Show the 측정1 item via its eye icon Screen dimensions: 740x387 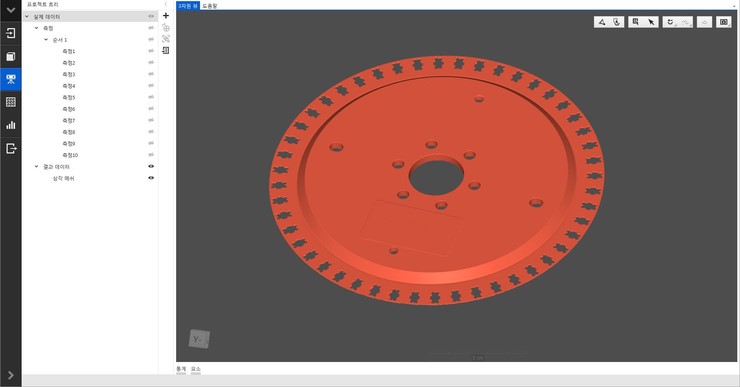pos(151,51)
